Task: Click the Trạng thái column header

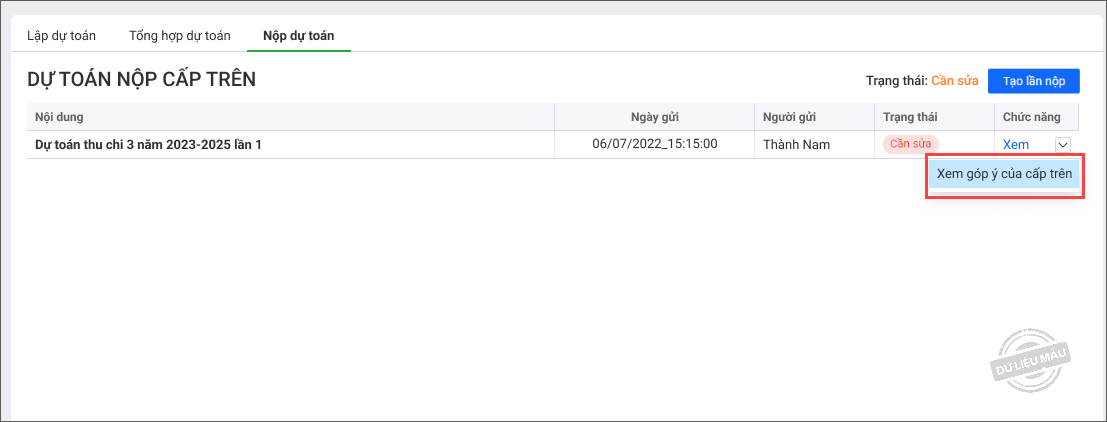Action: tap(910, 117)
